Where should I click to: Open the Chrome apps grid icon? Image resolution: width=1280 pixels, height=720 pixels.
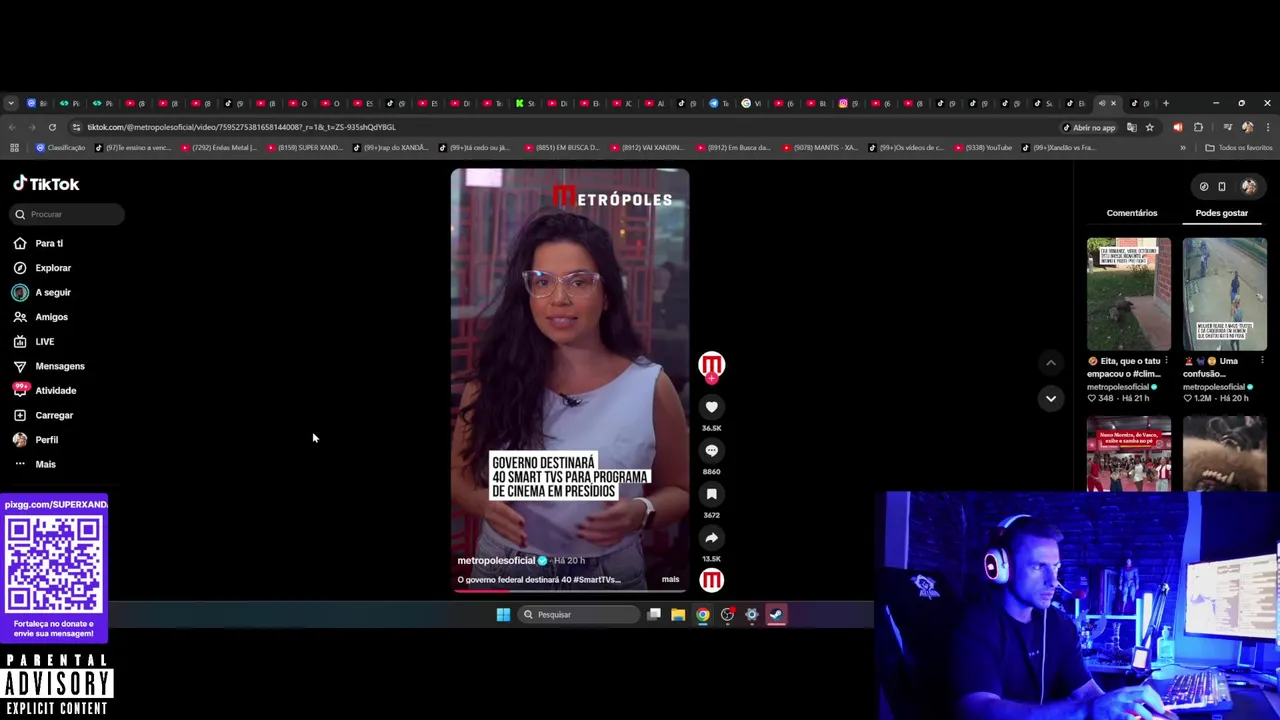(x=14, y=148)
